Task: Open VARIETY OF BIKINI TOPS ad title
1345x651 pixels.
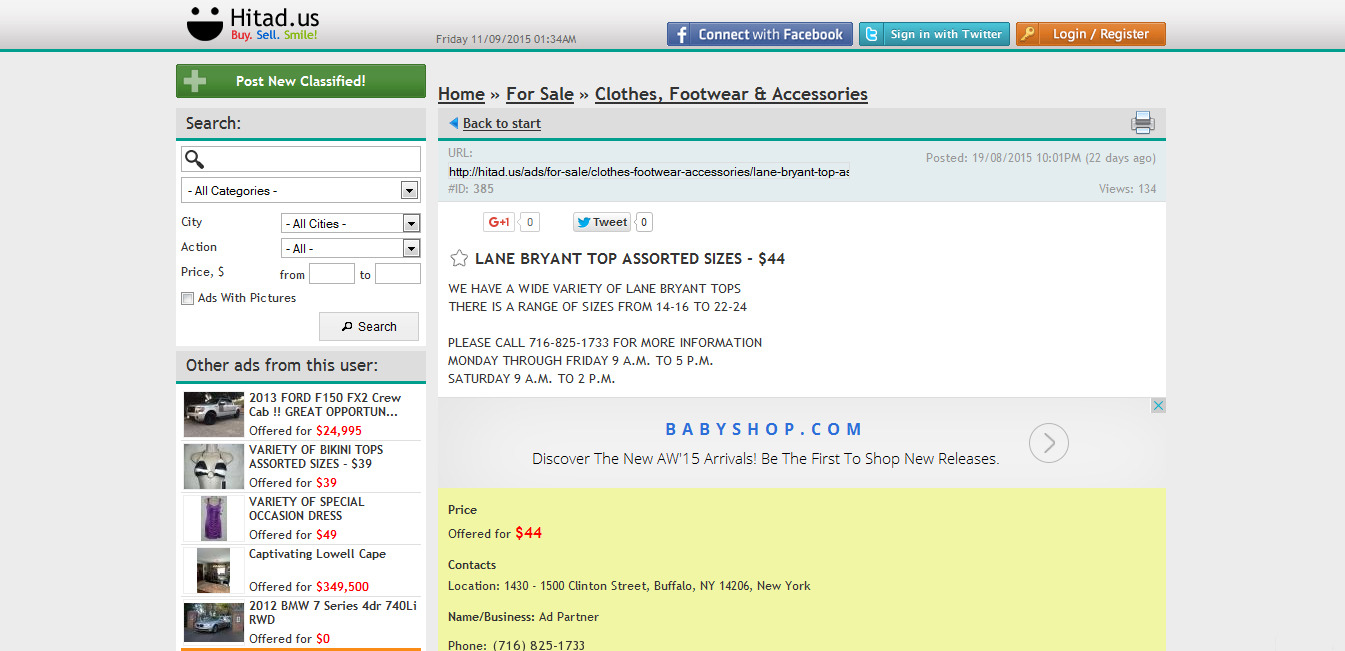Action: tap(316, 457)
